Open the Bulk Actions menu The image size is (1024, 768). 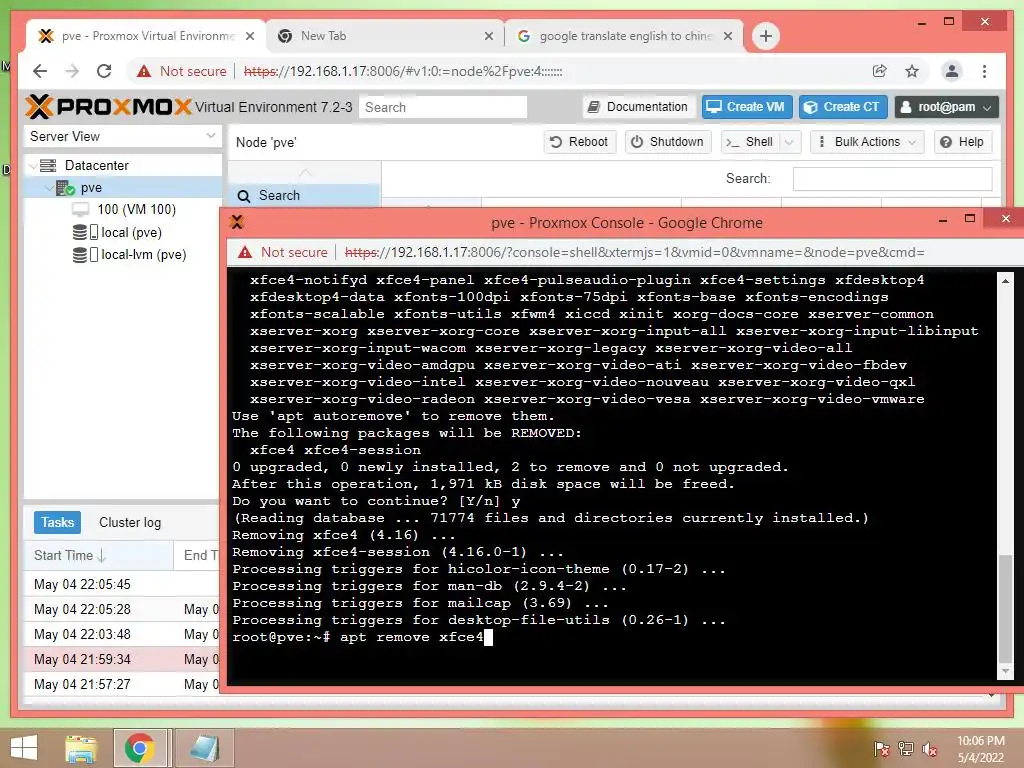pos(867,142)
